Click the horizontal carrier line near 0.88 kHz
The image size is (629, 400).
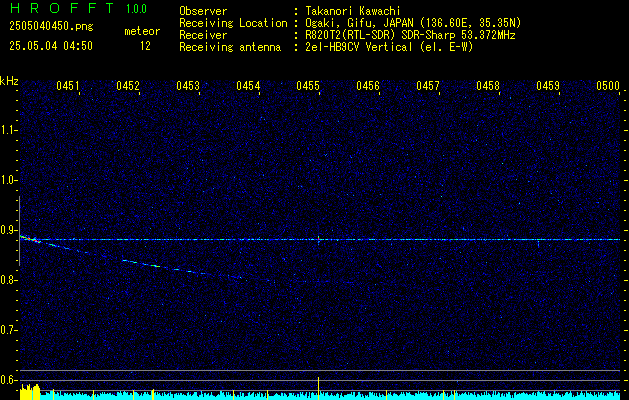click(x=320, y=240)
